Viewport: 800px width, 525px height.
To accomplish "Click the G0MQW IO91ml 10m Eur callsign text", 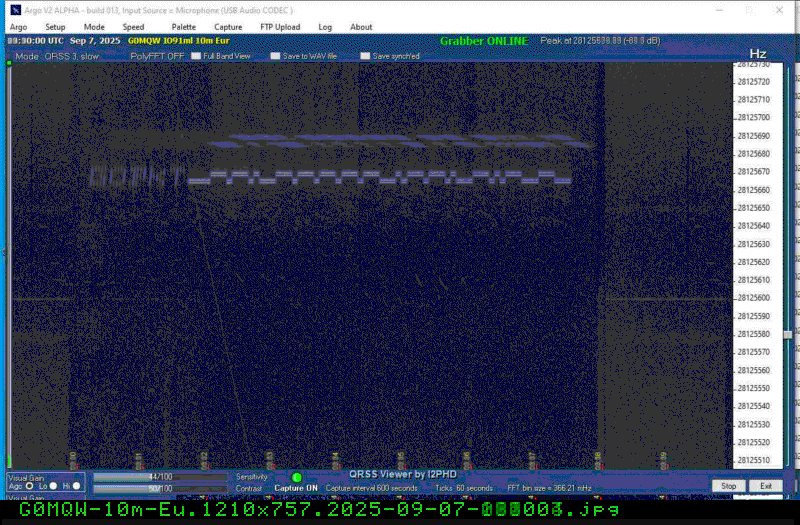I will (179, 41).
